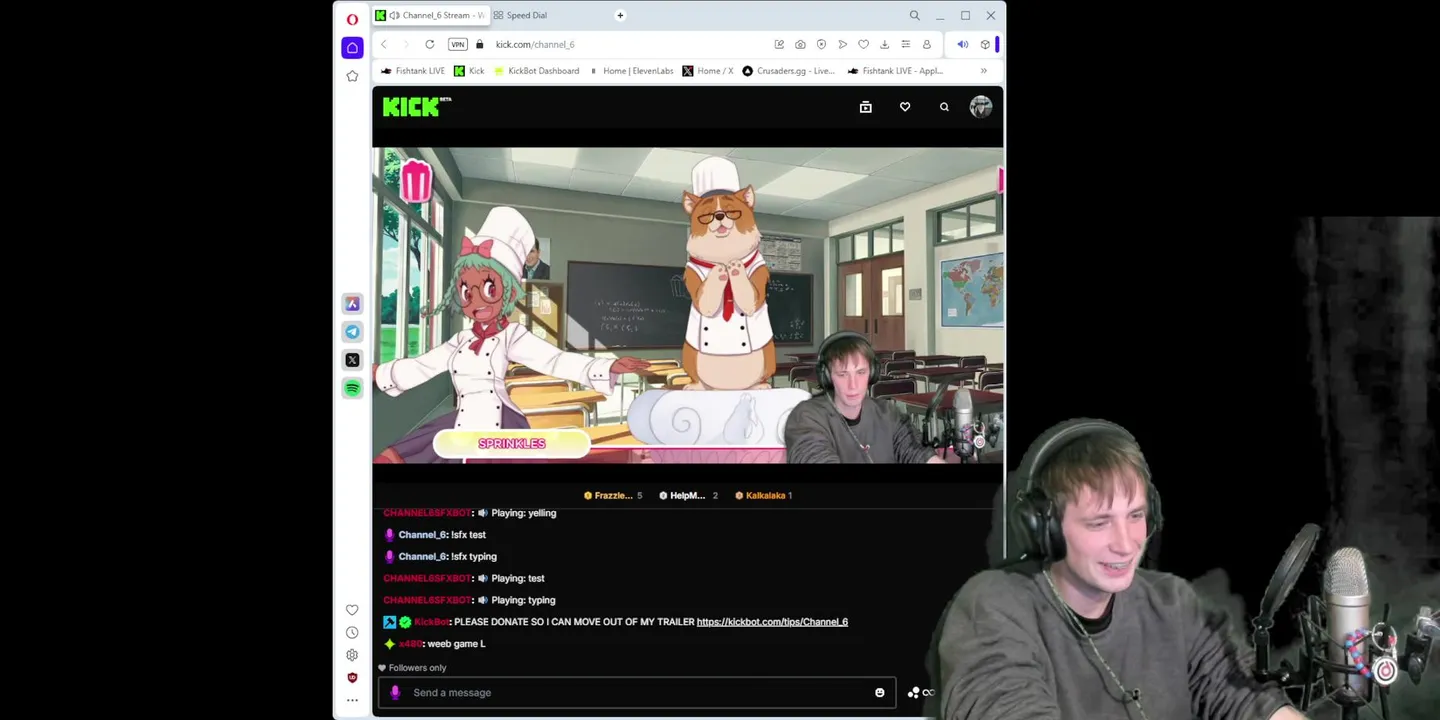The height and width of the screenshot is (720, 1440).
Task: Open a new tab with the plus button
Action: pos(620,15)
